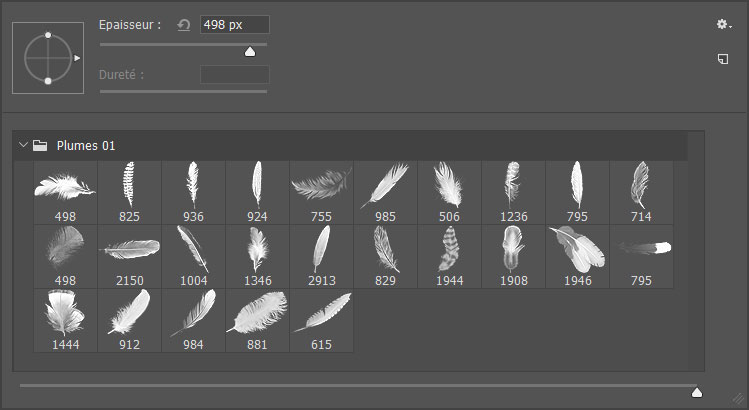749x410 pixels.
Task: Select the feather brush labeled 936
Action: 193,191
